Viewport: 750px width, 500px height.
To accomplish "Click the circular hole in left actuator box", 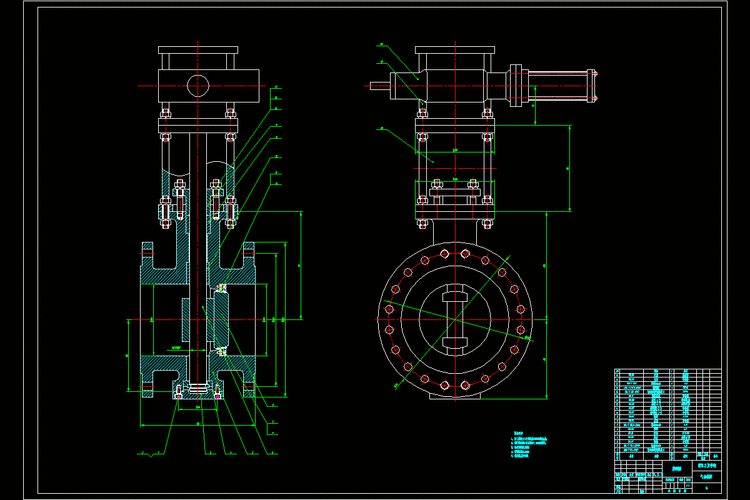I will pyautogui.click(x=198, y=83).
